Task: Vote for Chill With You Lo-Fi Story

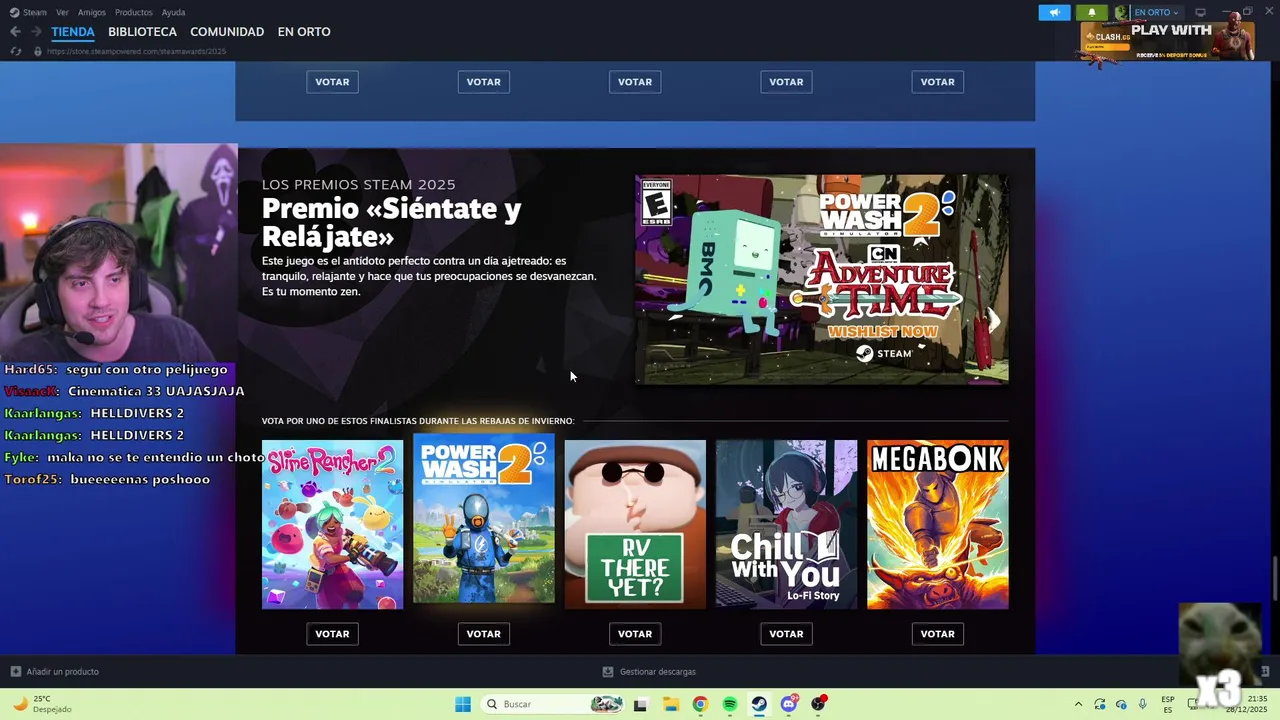Action: click(786, 634)
